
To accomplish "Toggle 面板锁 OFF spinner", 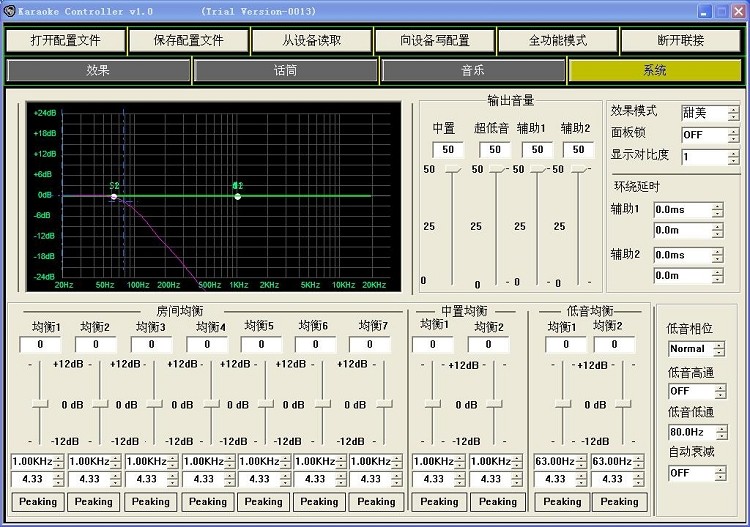I will pyautogui.click(x=710, y=135).
